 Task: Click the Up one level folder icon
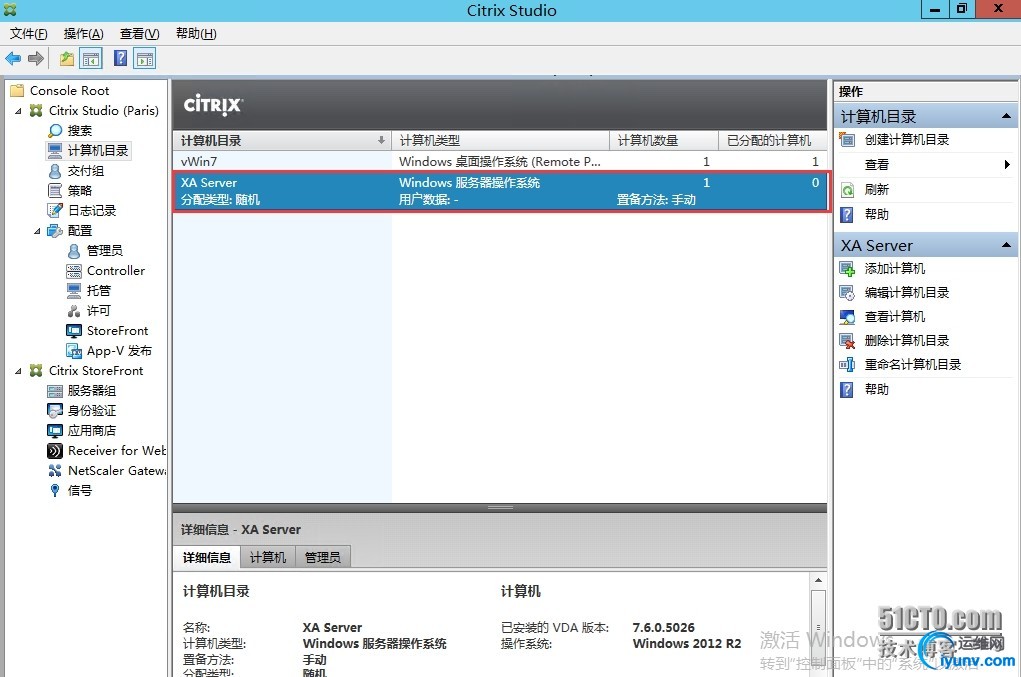(x=67, y=59)
